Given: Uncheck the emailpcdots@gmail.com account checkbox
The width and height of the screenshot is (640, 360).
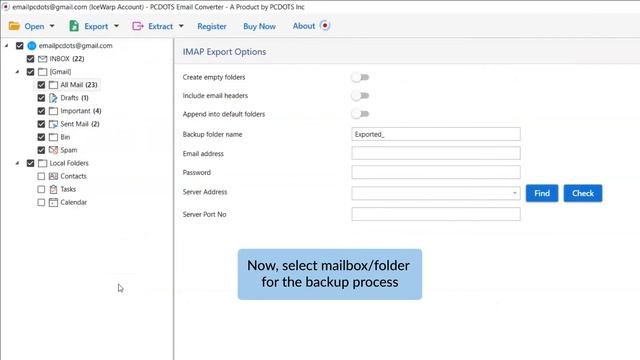Looking at the screenshot, I should point(20,46).
